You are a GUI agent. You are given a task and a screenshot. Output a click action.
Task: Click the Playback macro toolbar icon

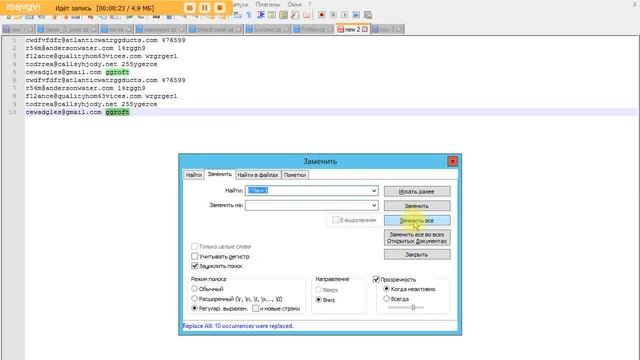click(x=344, y=16)
